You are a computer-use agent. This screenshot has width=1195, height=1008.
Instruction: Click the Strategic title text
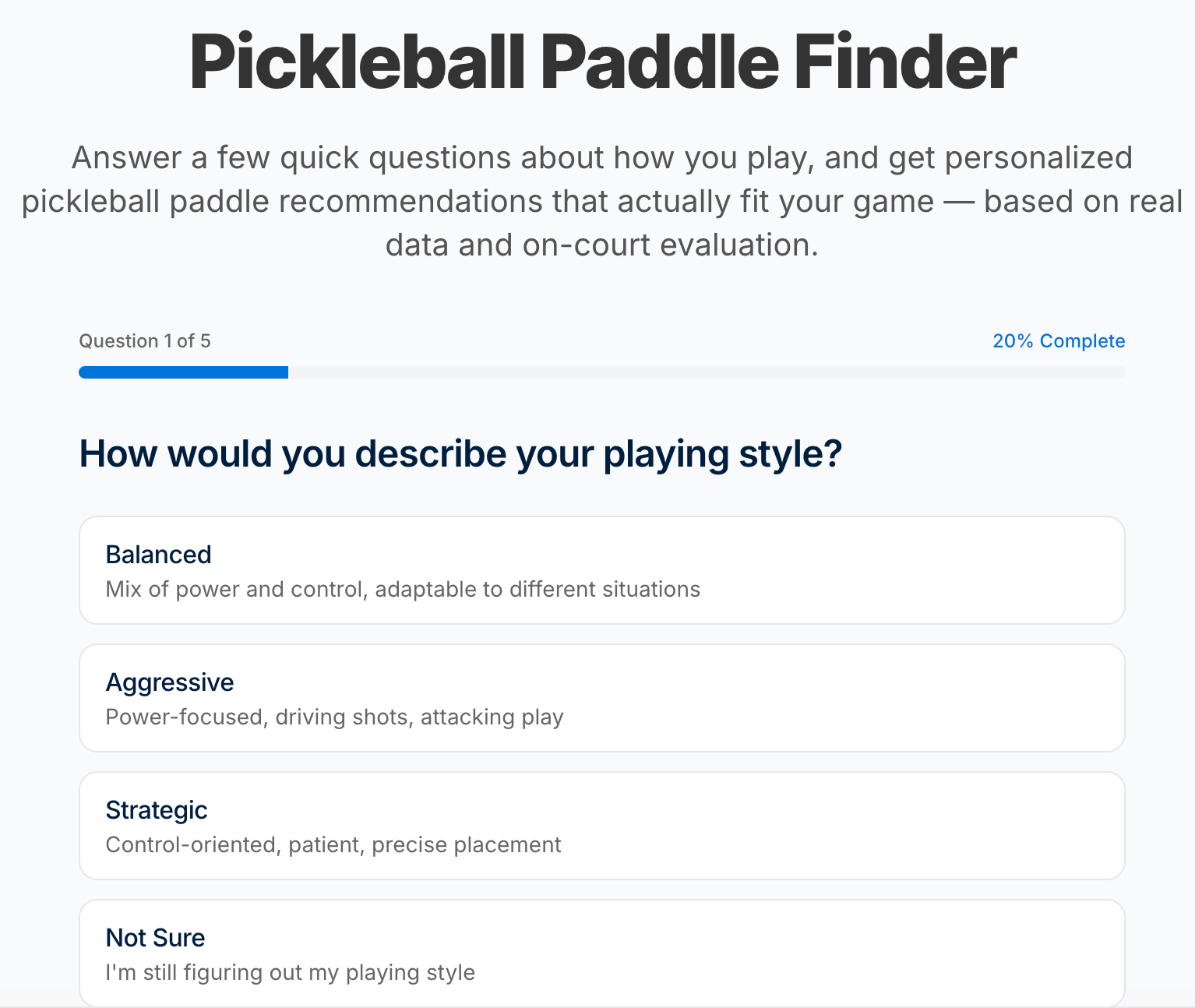click(x=157, y=810)
